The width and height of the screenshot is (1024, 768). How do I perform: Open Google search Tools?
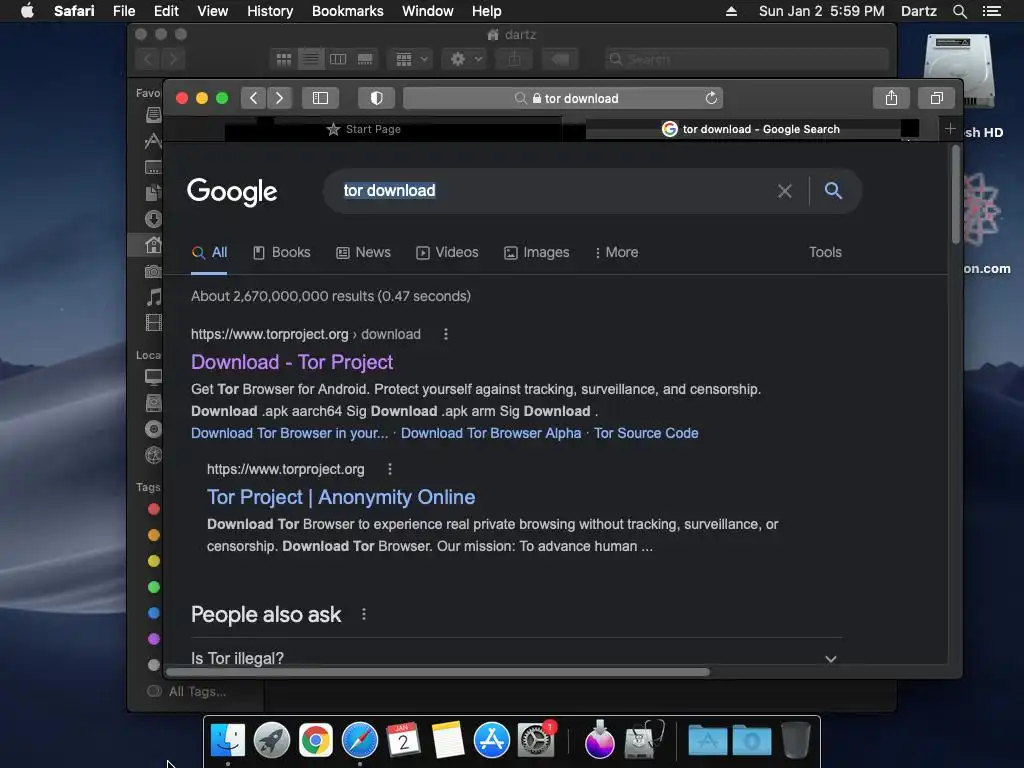825,252
